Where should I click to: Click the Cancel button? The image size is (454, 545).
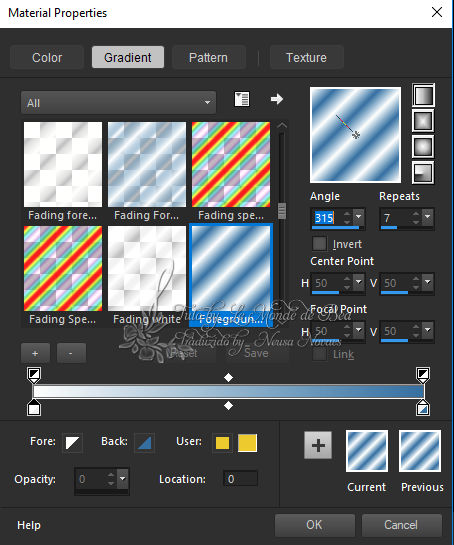point(401,525)
